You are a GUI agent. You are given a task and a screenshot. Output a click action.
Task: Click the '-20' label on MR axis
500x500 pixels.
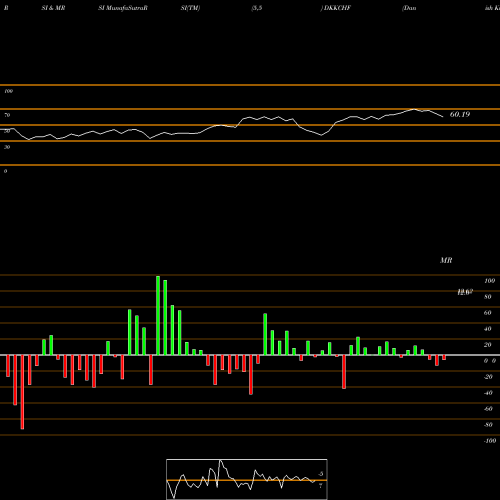(x=488, y=377)
